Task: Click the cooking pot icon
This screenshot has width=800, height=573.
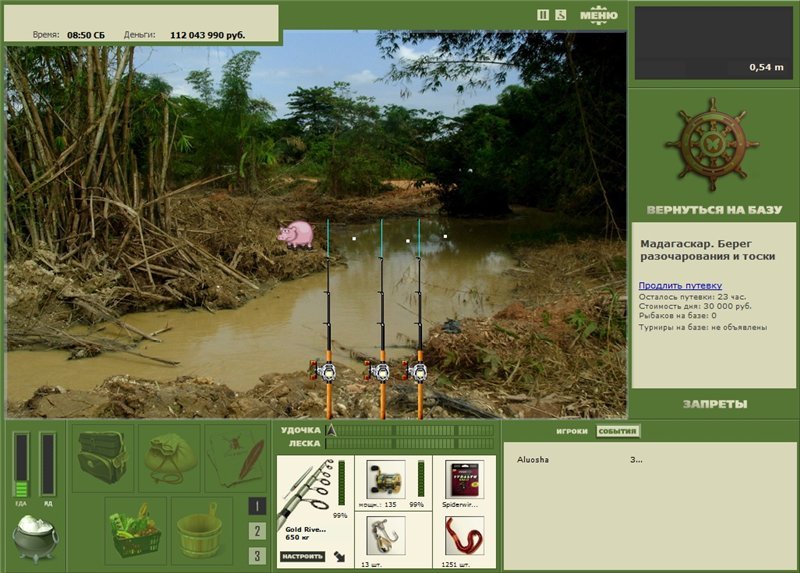Action: [x=35, y=538]
